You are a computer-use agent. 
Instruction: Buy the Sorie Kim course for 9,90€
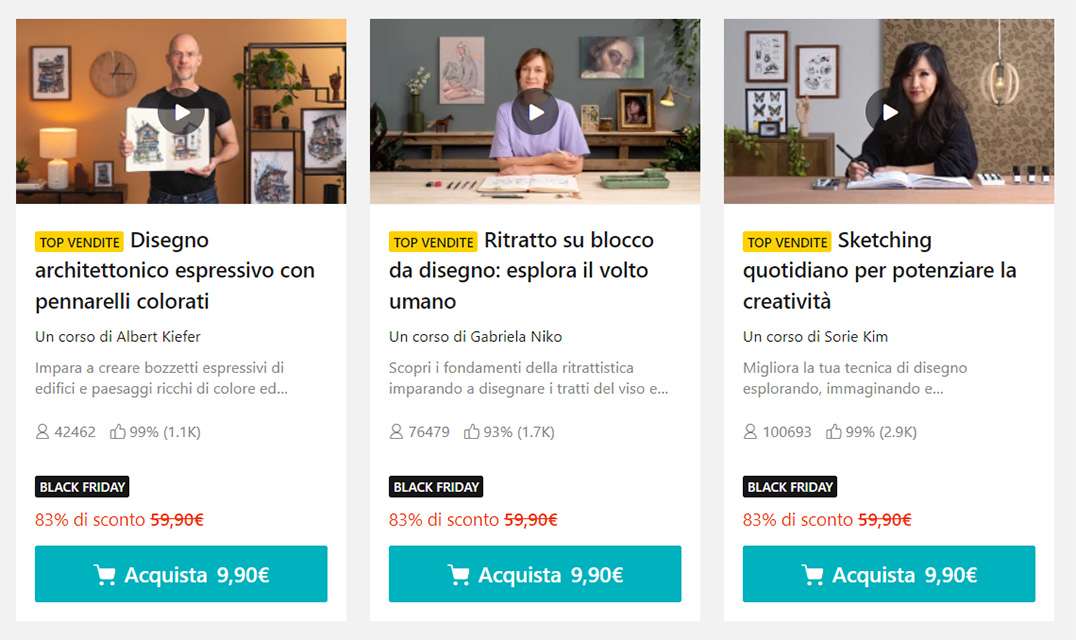click(889, 574)
